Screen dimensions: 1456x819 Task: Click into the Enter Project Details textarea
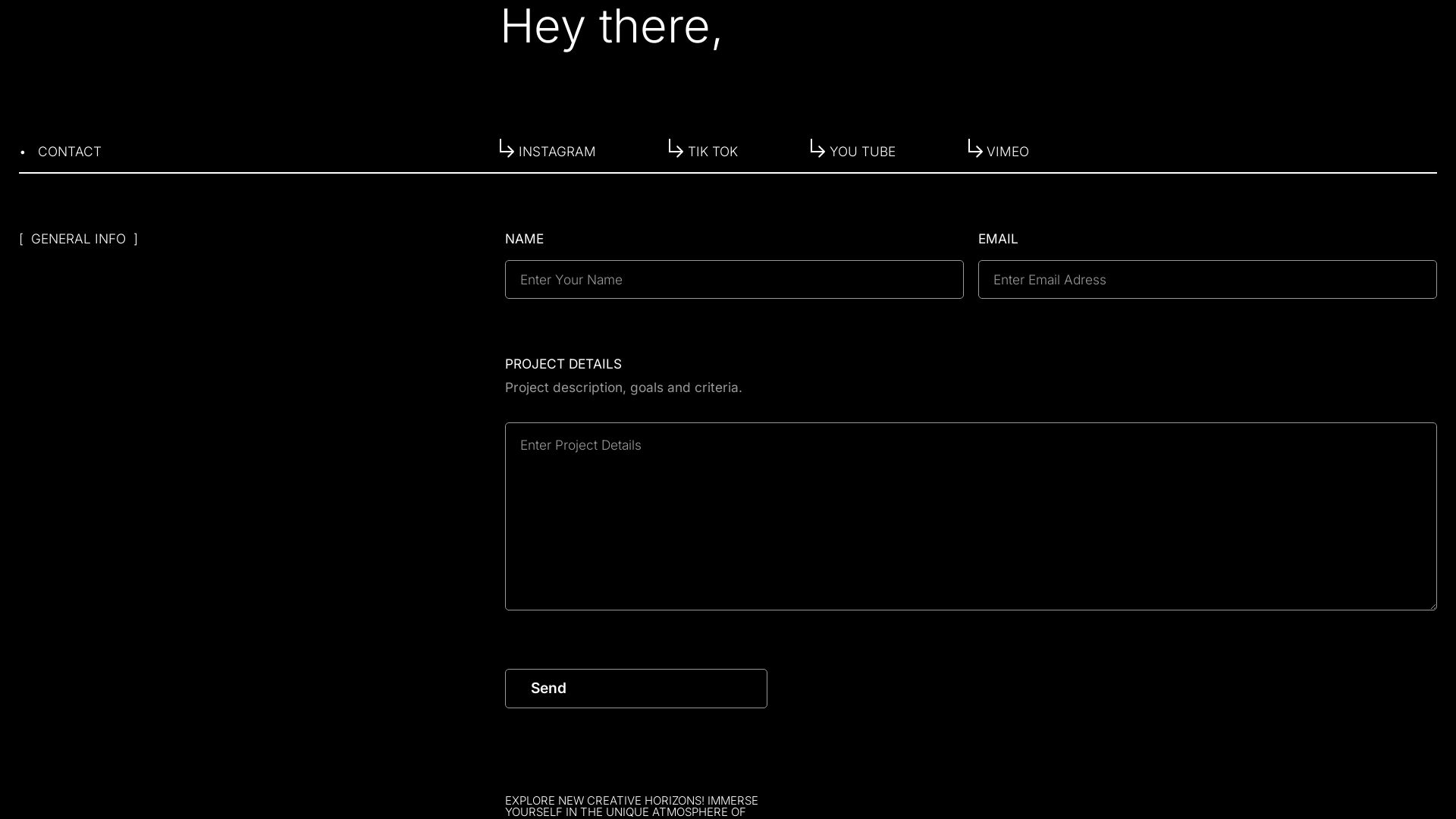tap(970, 516)
